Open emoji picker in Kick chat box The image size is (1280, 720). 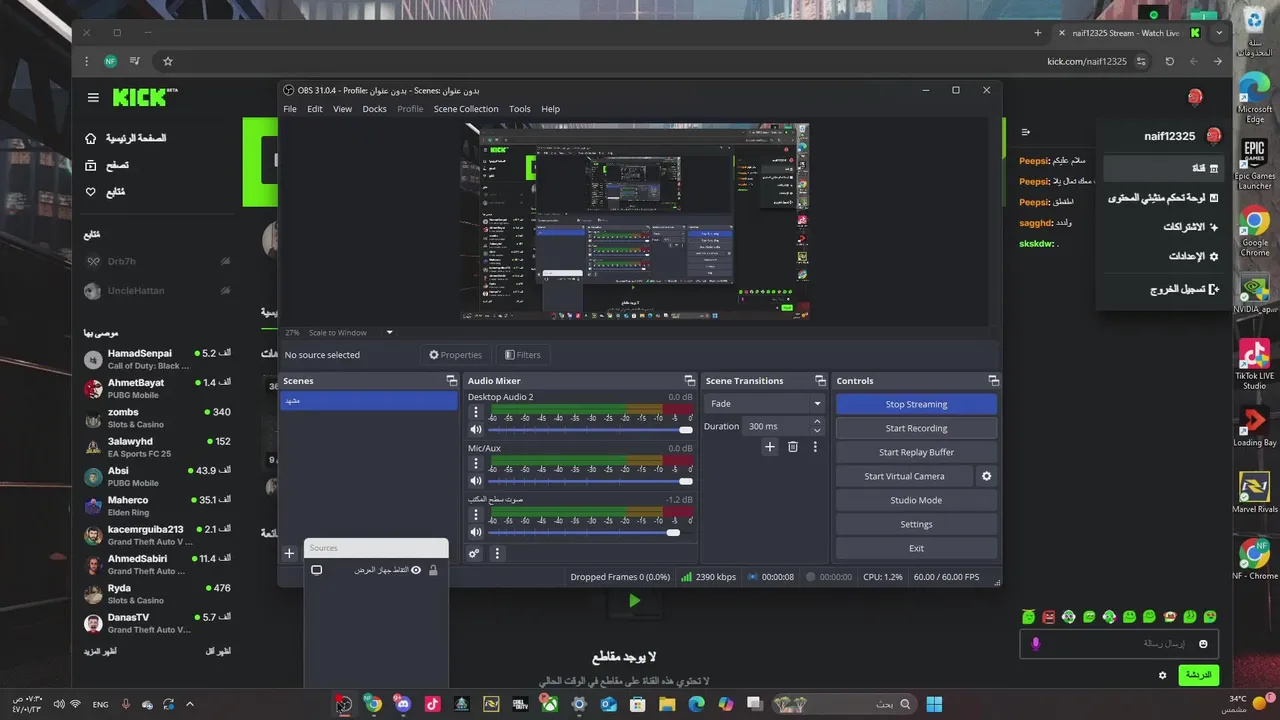(1203, 644)
